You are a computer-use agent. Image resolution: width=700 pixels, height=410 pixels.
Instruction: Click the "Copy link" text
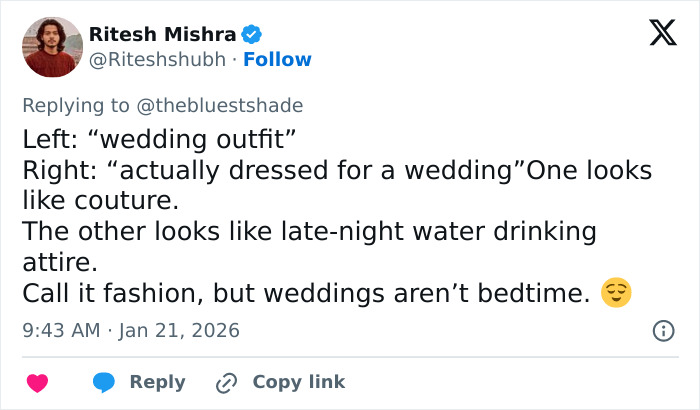pyautogui.click(x=298, y=382)
